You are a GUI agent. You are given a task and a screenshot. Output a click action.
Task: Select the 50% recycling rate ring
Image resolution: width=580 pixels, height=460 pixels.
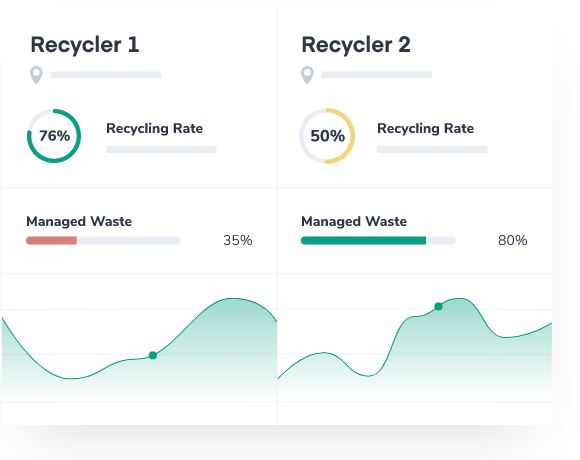[327, 136]
